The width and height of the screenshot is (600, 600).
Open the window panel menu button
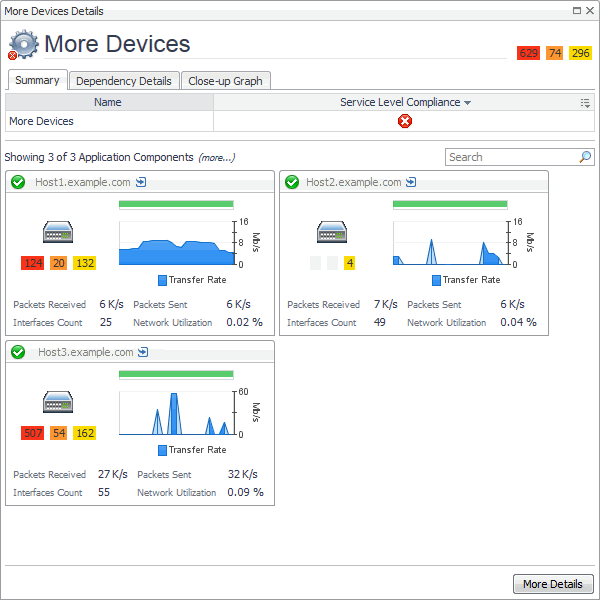coord(577,10)
